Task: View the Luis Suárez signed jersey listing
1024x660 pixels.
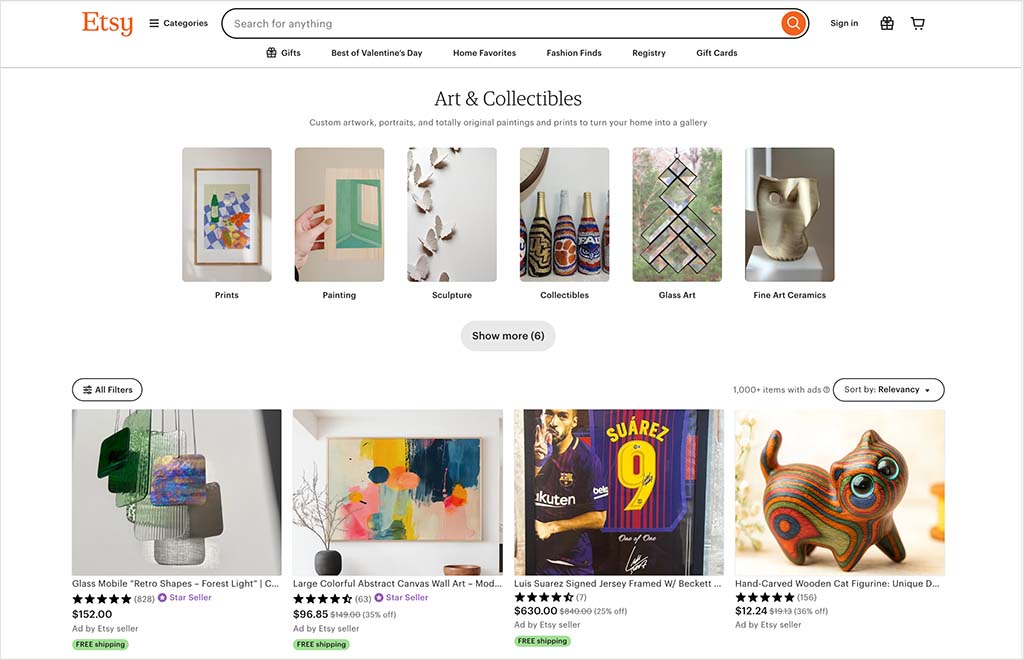Action: pos(619,493)
